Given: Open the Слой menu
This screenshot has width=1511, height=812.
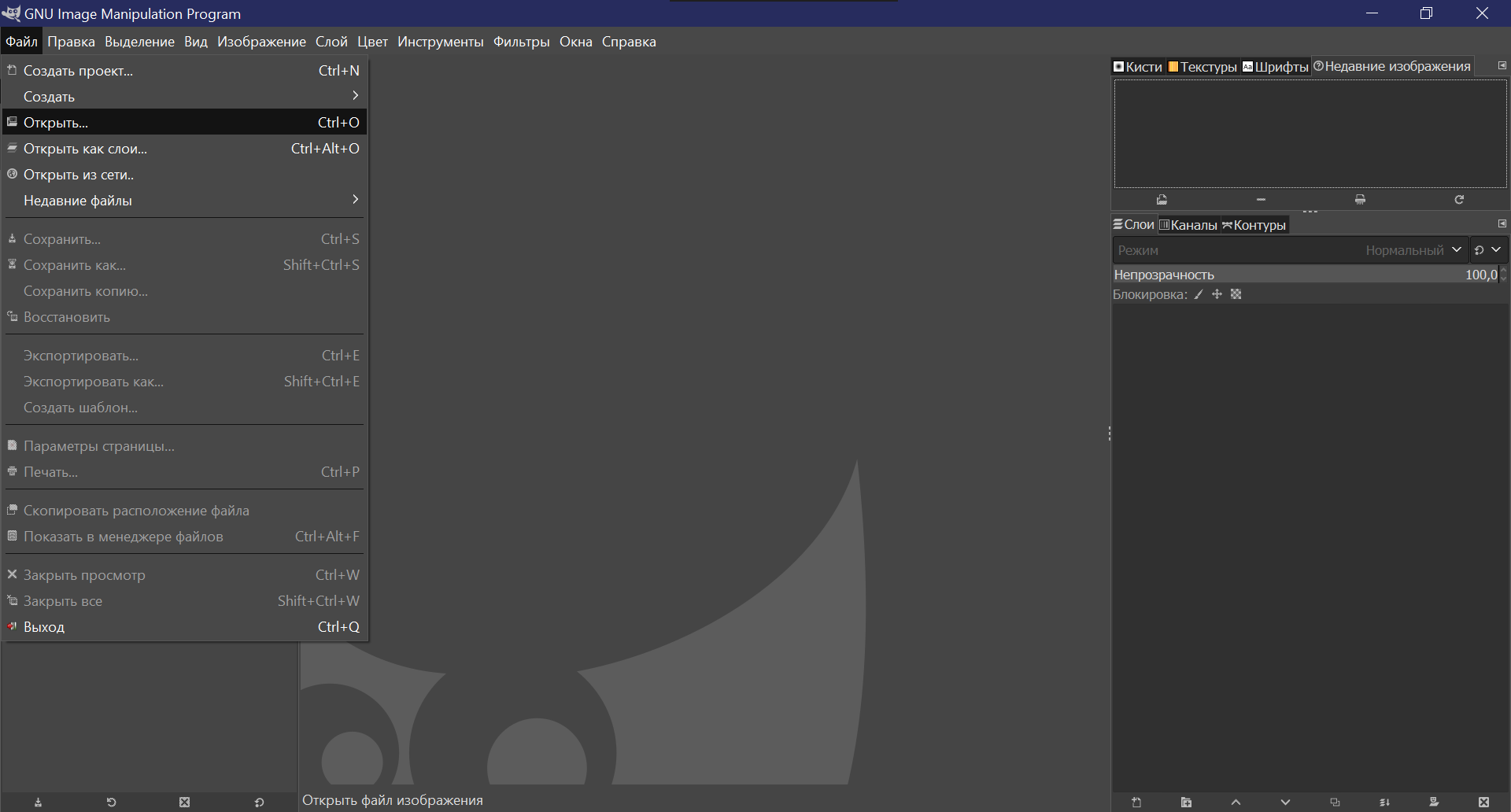Looking at the screenshot, I should pos(331,42).
